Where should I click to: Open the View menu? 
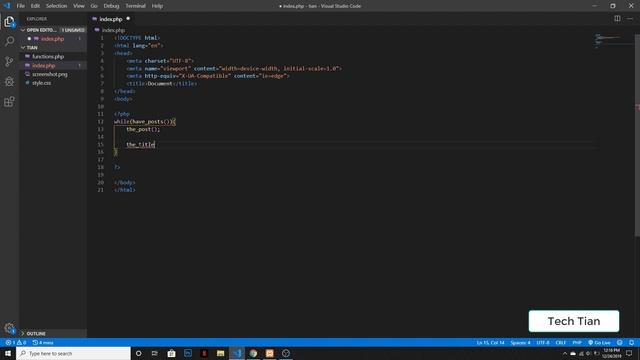[79, 6]
